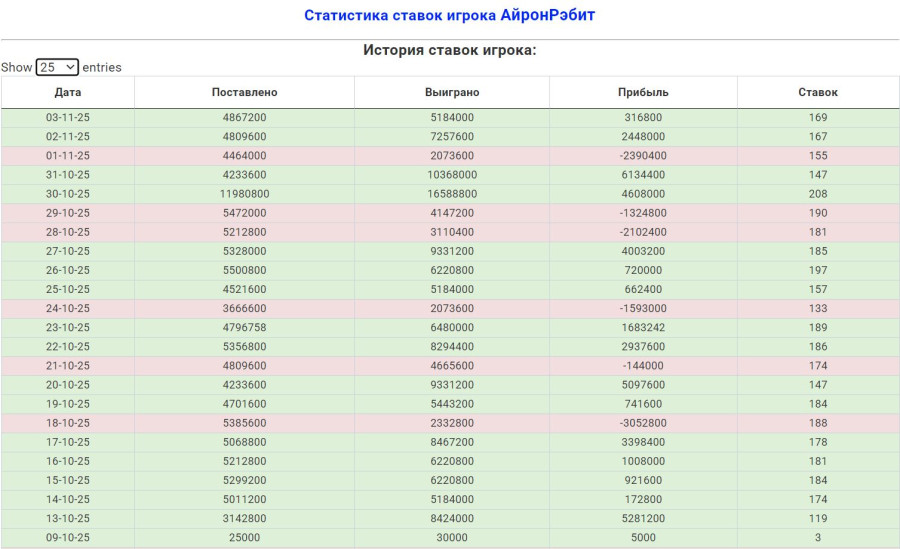Sort table by the Дата column header

[68, 92]
